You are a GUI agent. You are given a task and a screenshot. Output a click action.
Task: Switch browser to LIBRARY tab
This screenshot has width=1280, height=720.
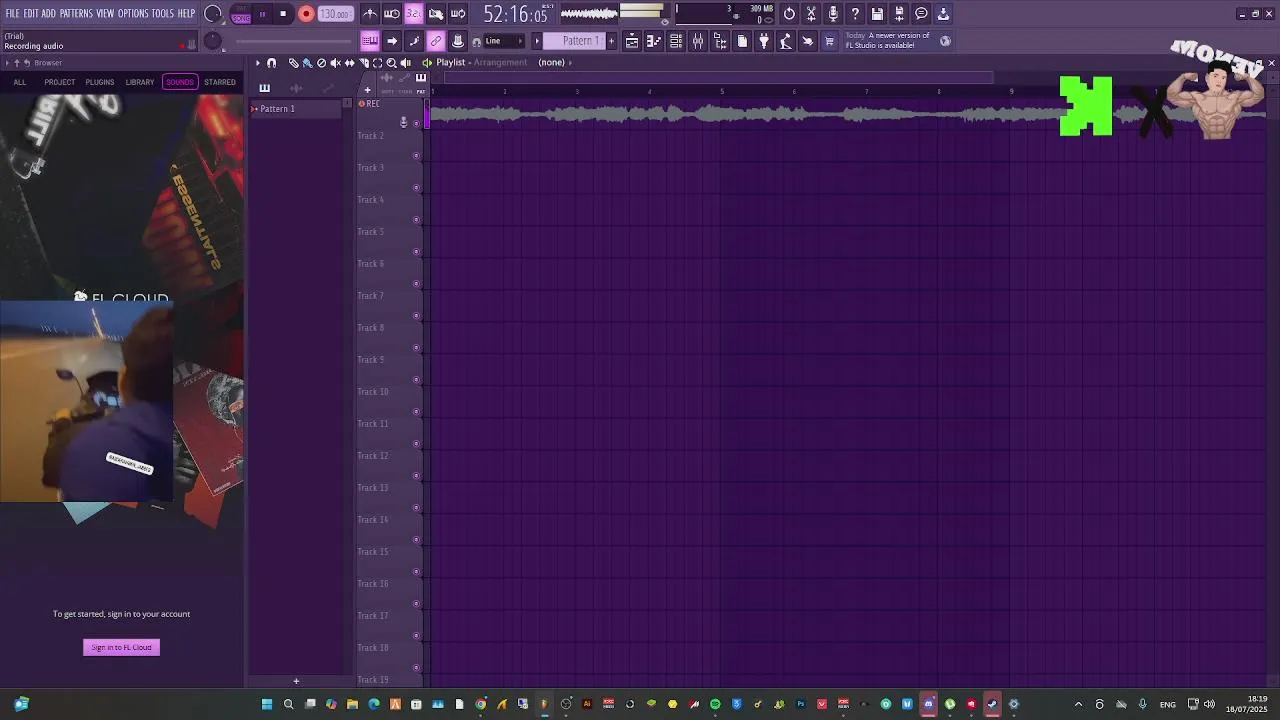[x=140, y=82]
